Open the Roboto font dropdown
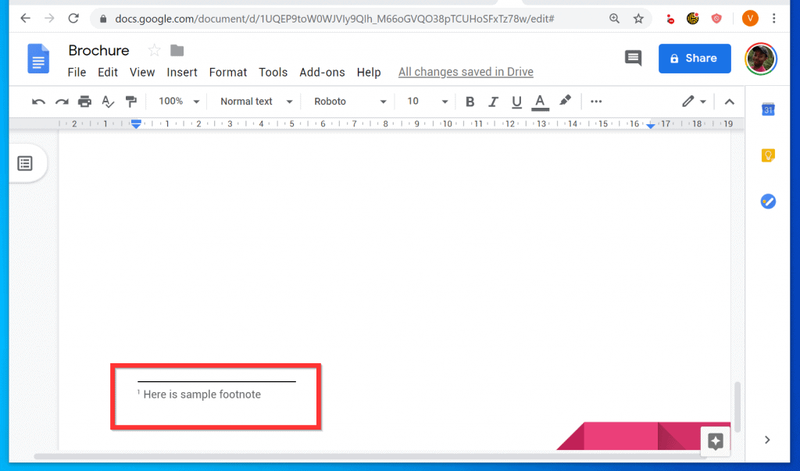The image size is (800, 471). pyautogui.click(x=349, y=102)
